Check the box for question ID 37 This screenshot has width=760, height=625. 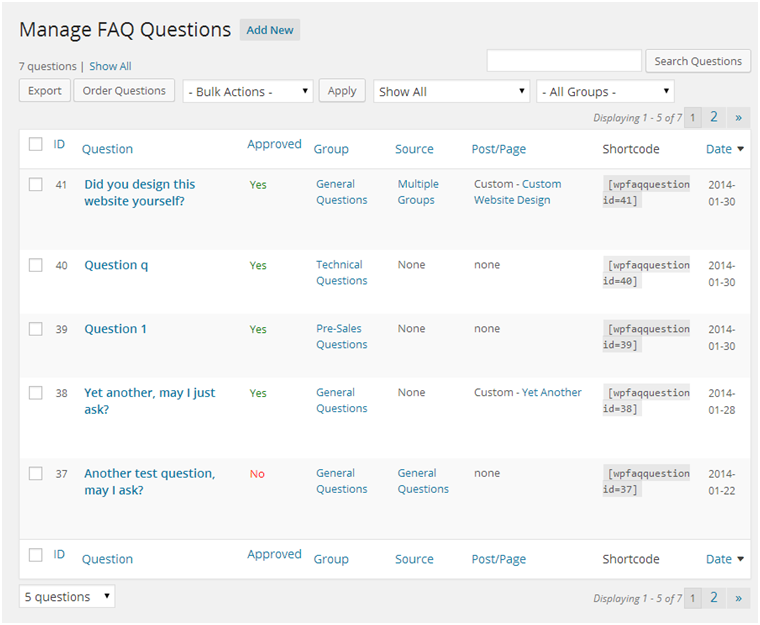pyautogui.click(x=35, y=473)
